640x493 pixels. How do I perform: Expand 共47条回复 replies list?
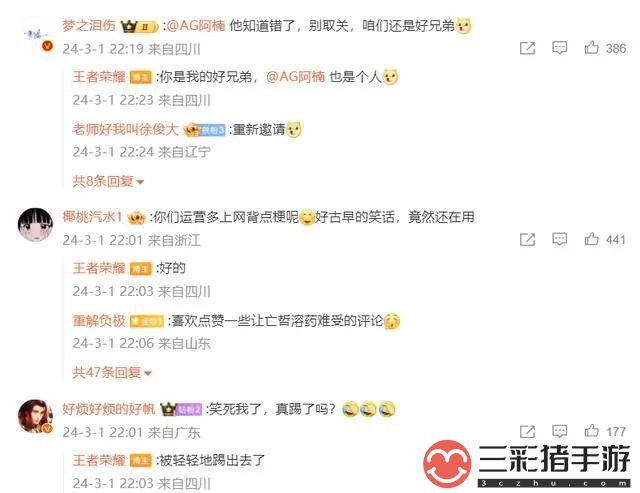click(112, 372)
